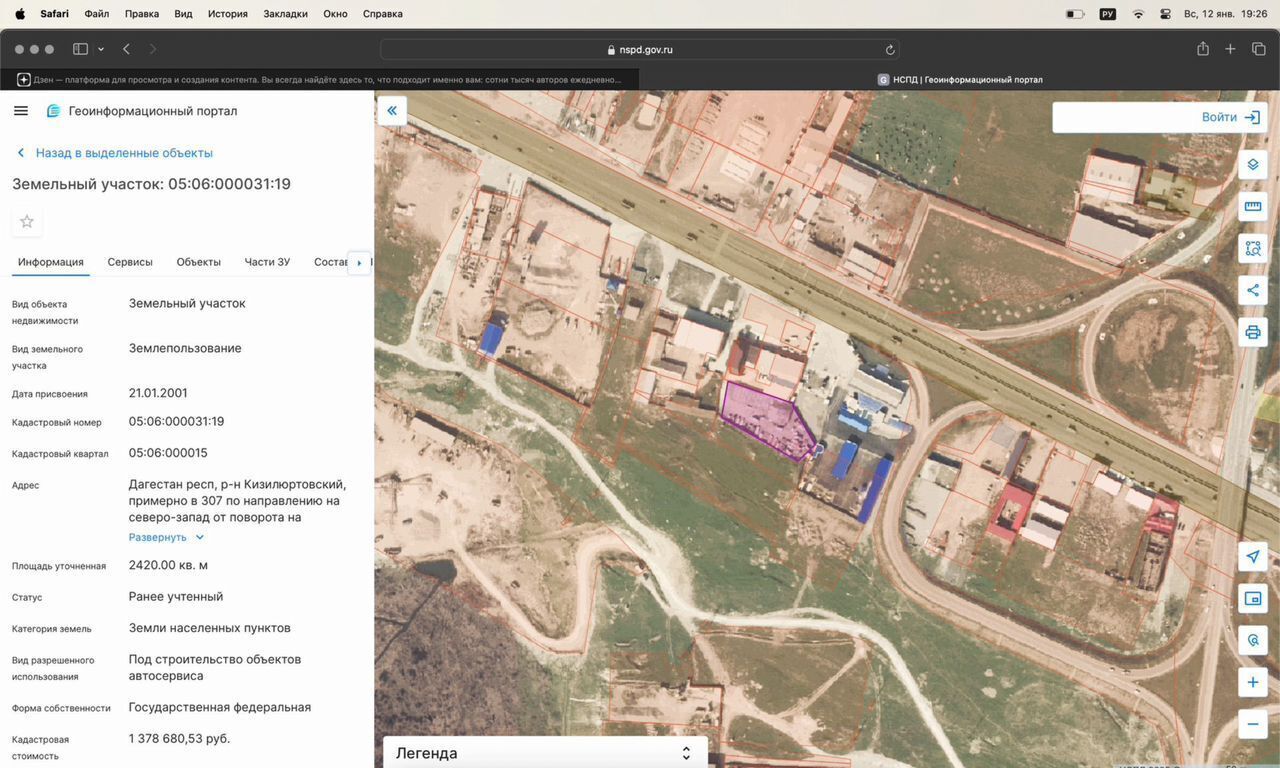1280x768 pixels.
Task: Click the status value Ранее учтенный
Action: pos(176,596)
